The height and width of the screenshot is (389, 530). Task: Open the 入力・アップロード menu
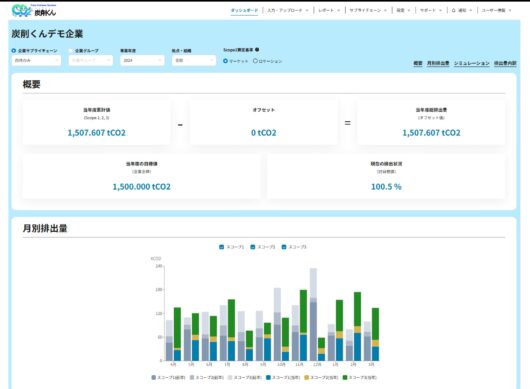[x=288, y=10]
